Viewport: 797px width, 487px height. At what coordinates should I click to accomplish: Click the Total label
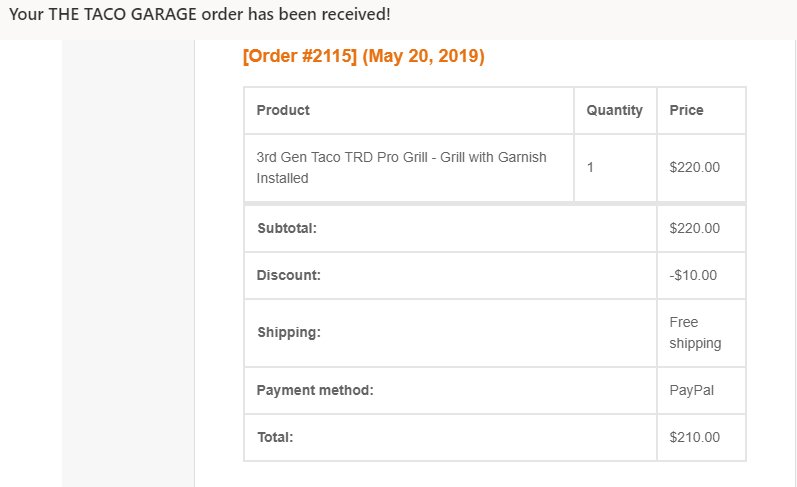275,437
